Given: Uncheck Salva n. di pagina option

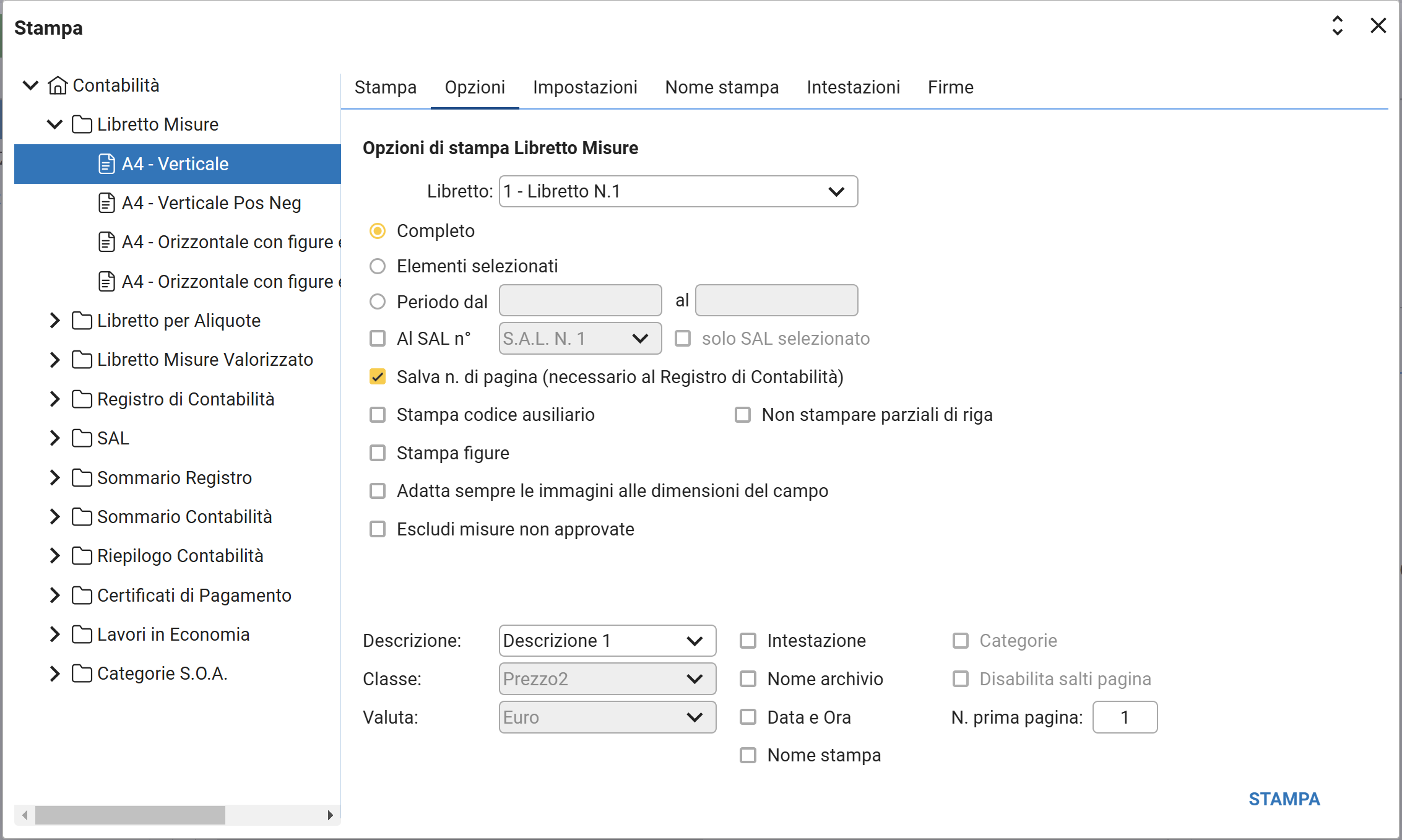Looking at the screenshot, I should click(x=378, y=377).
